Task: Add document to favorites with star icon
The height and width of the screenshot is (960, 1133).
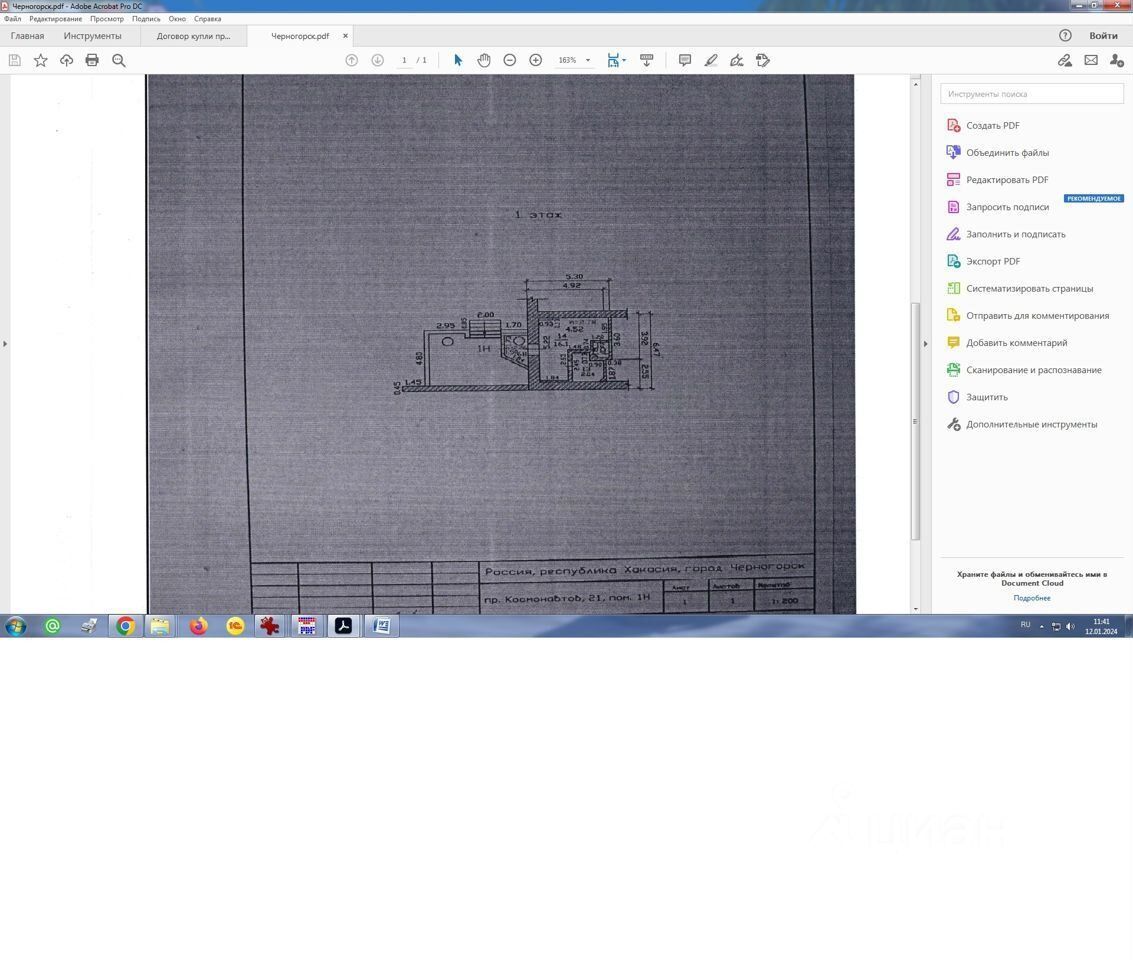Action: pos(40,61)
